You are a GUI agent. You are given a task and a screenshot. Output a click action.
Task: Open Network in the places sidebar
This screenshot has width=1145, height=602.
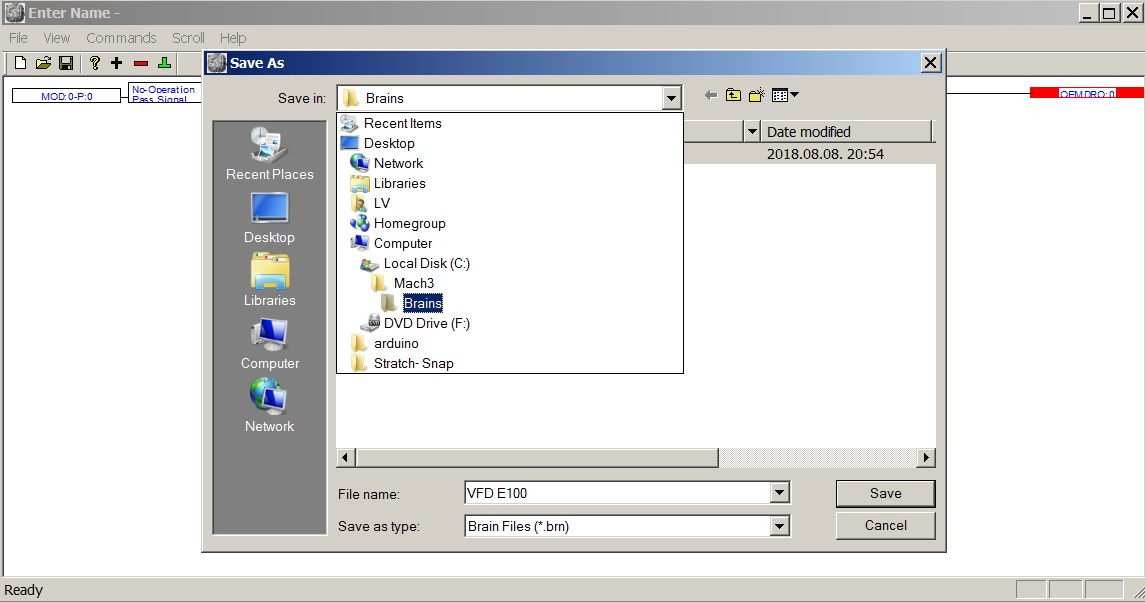tap(269, 406)
